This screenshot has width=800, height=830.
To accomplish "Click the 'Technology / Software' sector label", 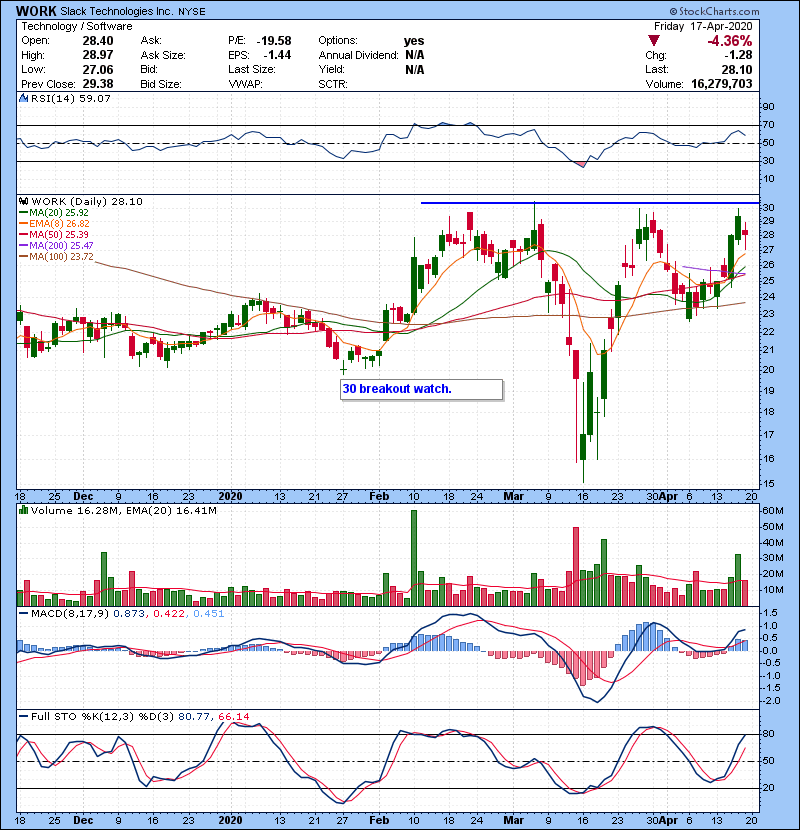I will tap(77, 26).
